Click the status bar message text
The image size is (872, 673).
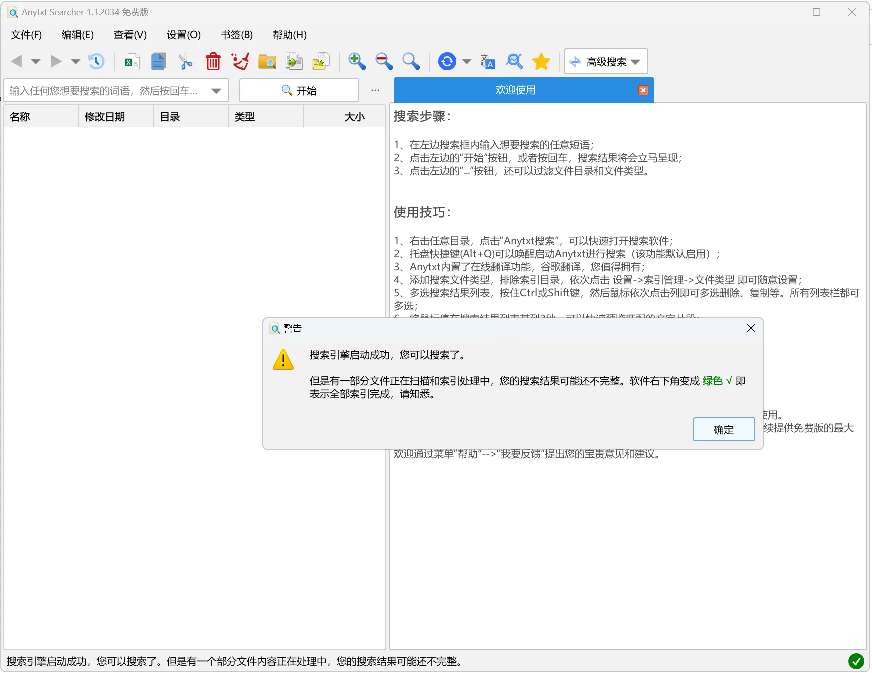tap(234, 661)
